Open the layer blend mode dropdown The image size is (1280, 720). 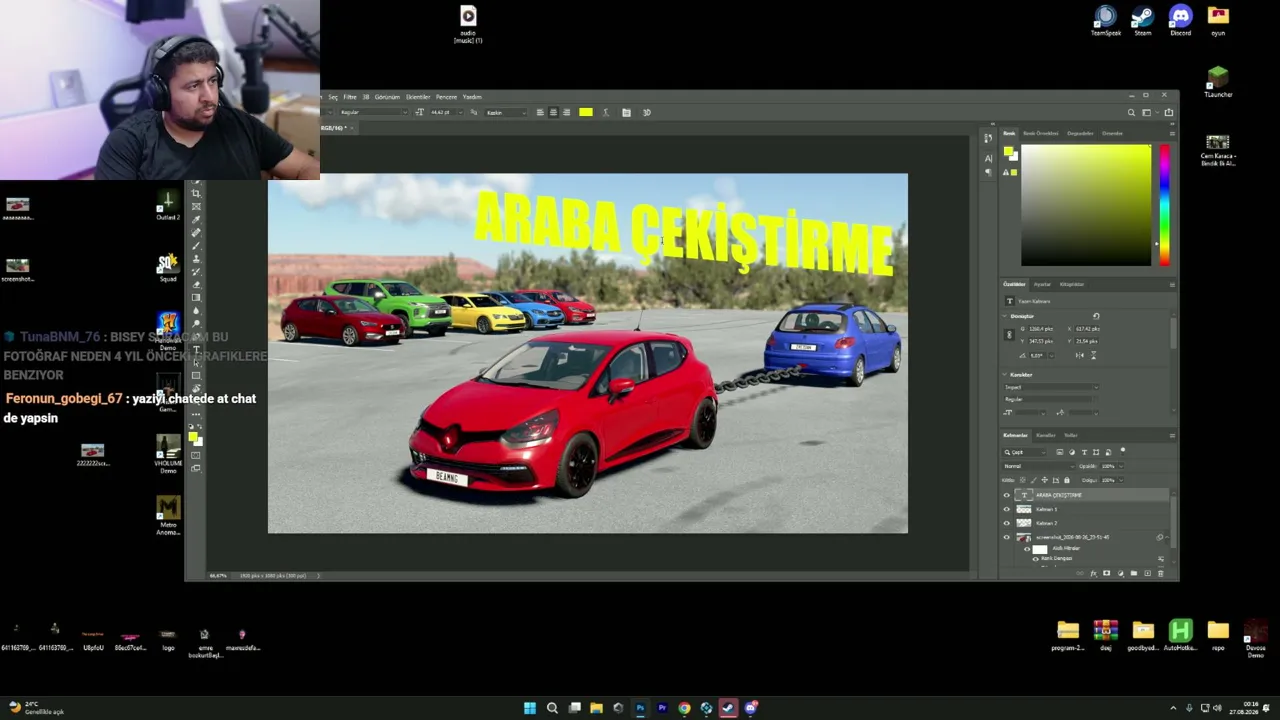pos(1037,466)
